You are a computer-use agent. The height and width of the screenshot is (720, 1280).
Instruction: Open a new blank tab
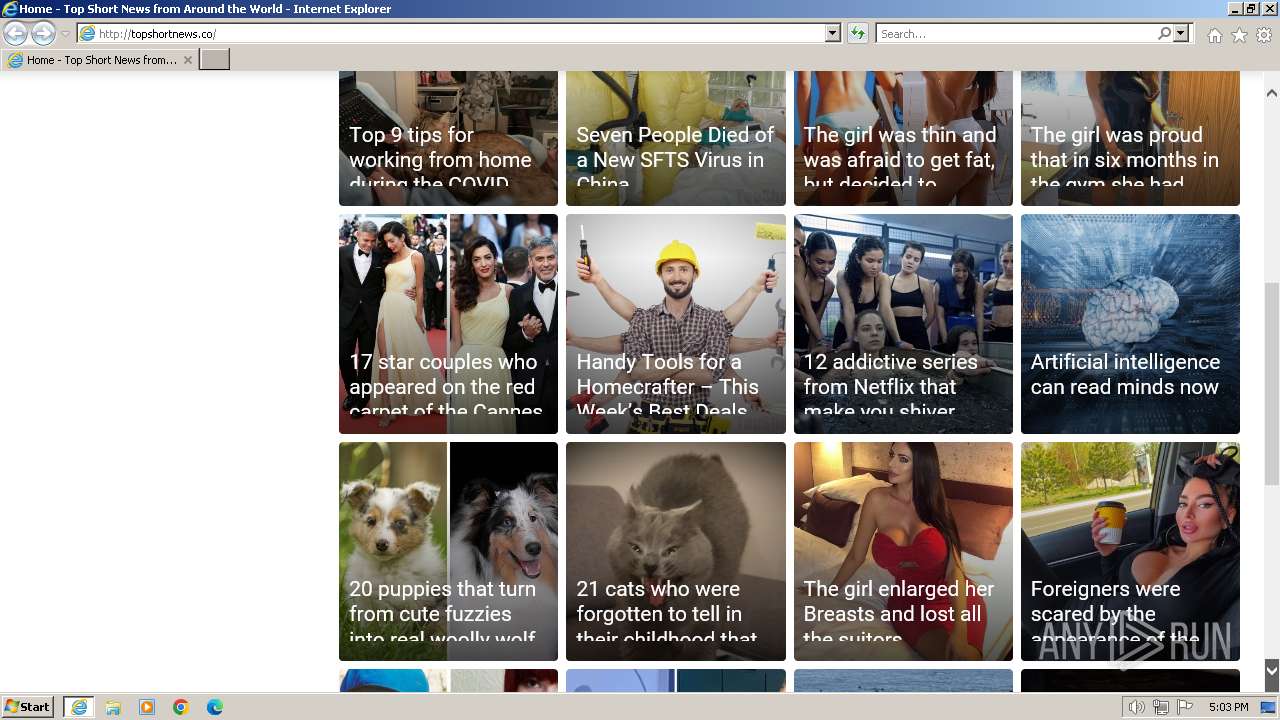(215, 60)
